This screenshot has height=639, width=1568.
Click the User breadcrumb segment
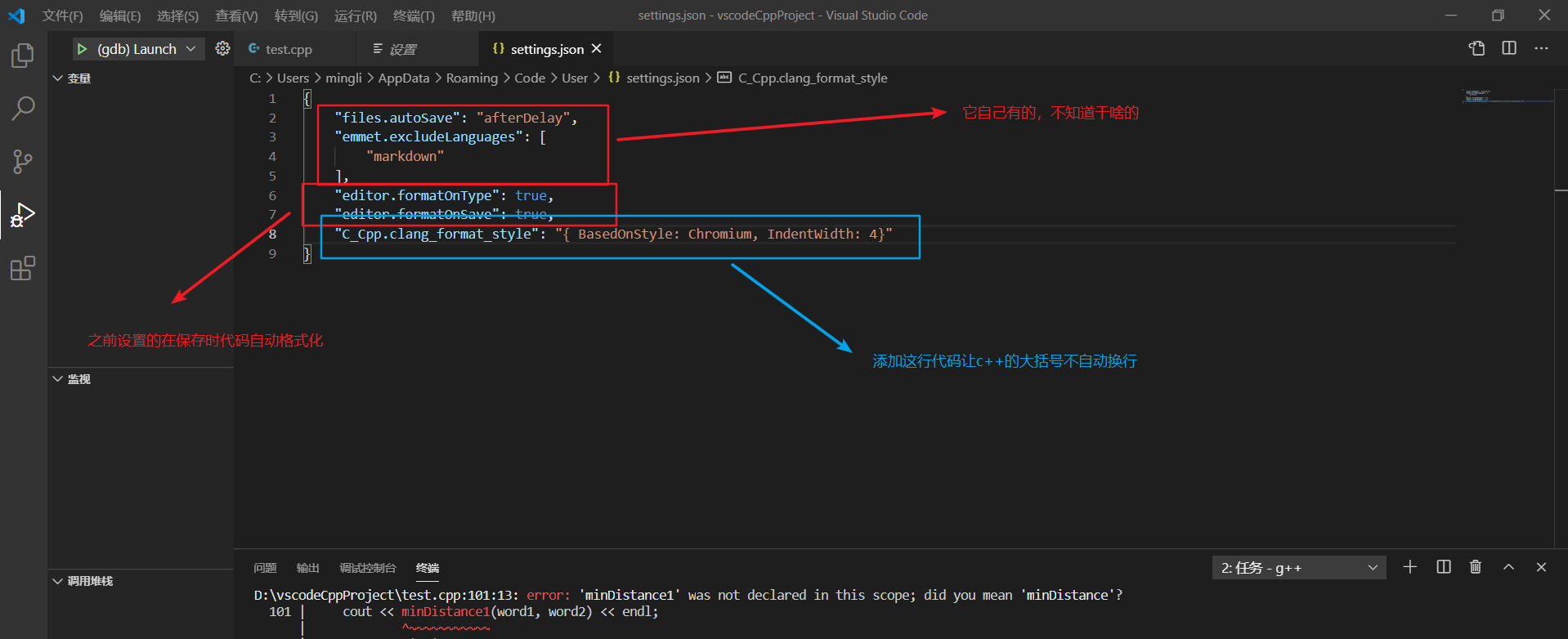tap(575, 78)
